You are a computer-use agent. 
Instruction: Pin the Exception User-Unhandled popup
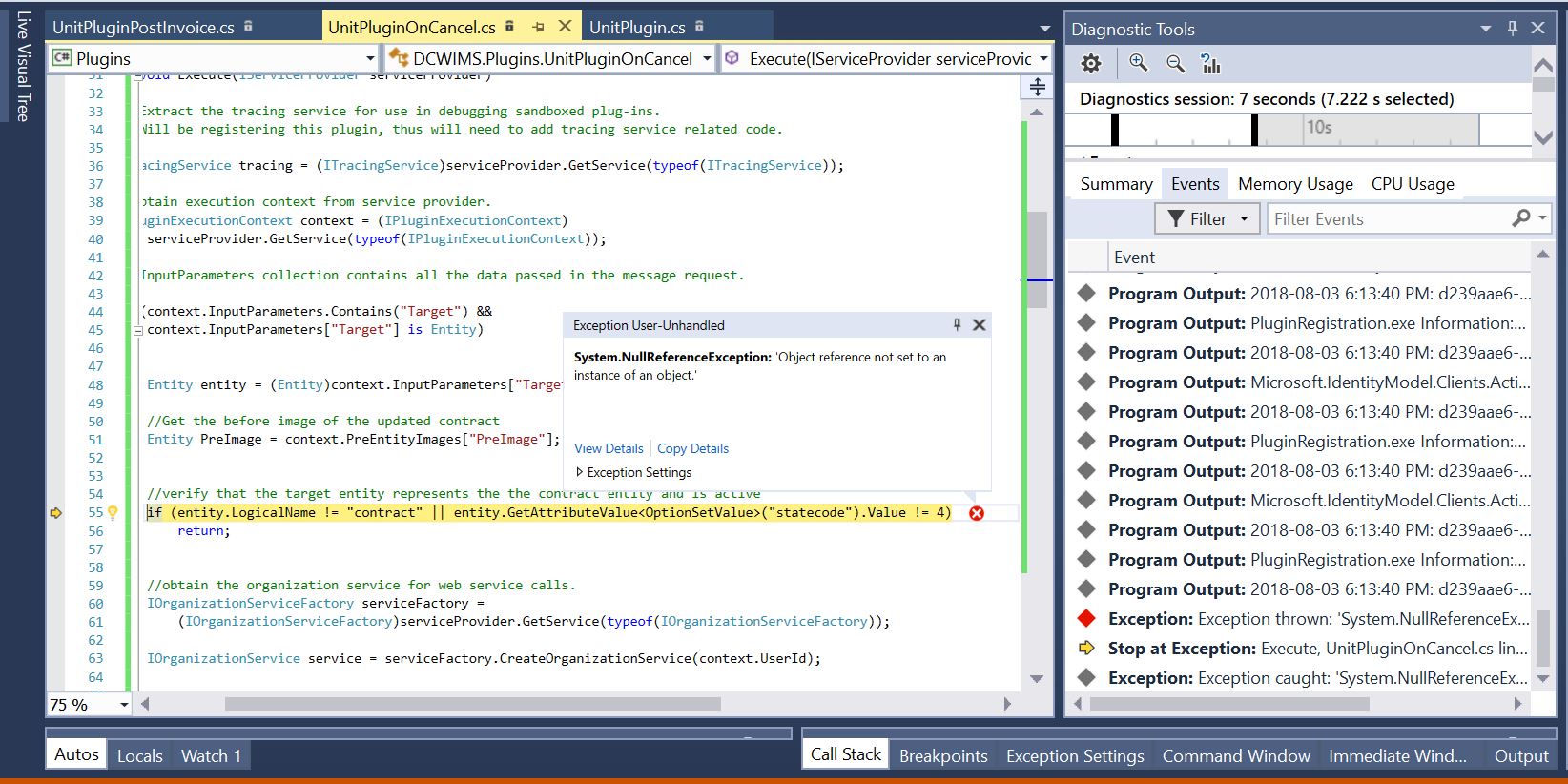click(x=957, y=325)
